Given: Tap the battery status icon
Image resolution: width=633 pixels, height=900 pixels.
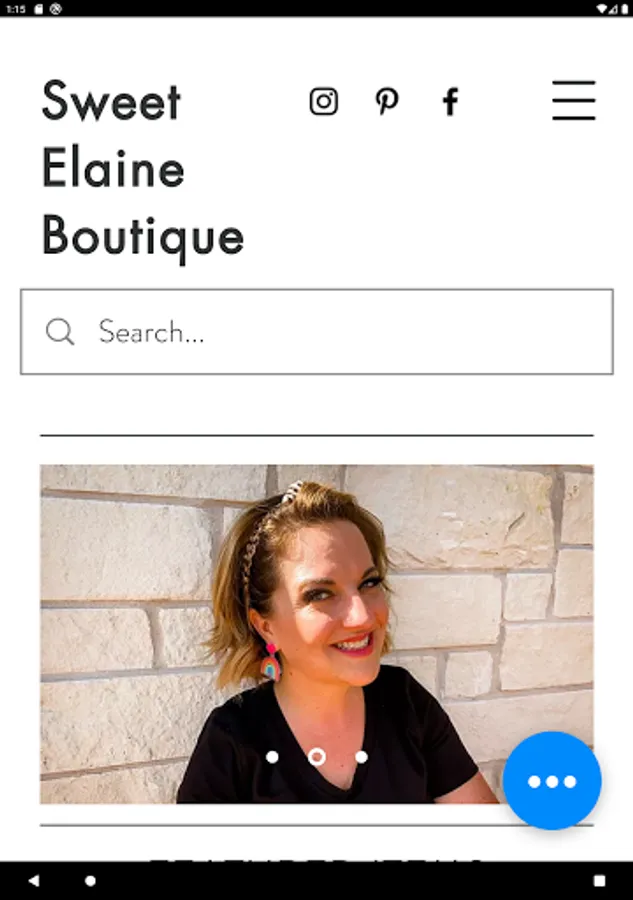Looking at the screenshot, I should (624, 9).
